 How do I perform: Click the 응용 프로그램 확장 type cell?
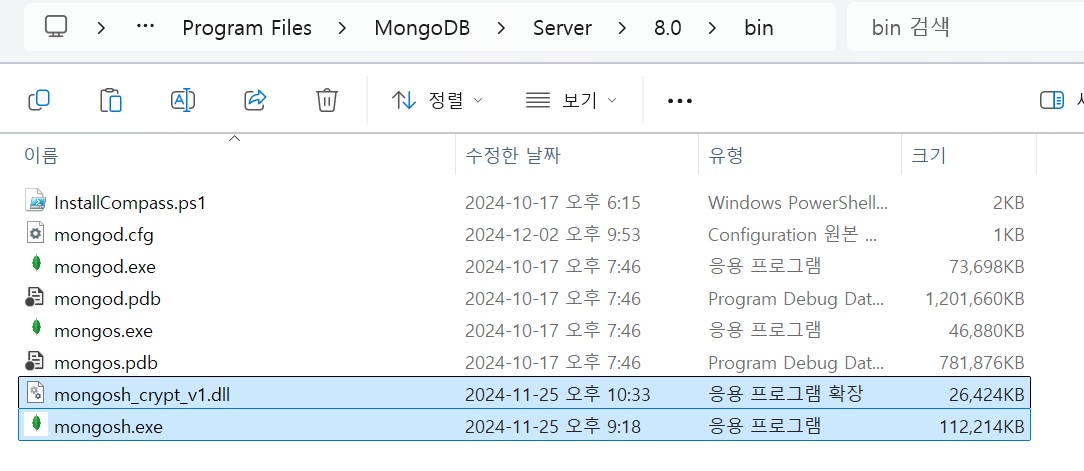point(786,395)
